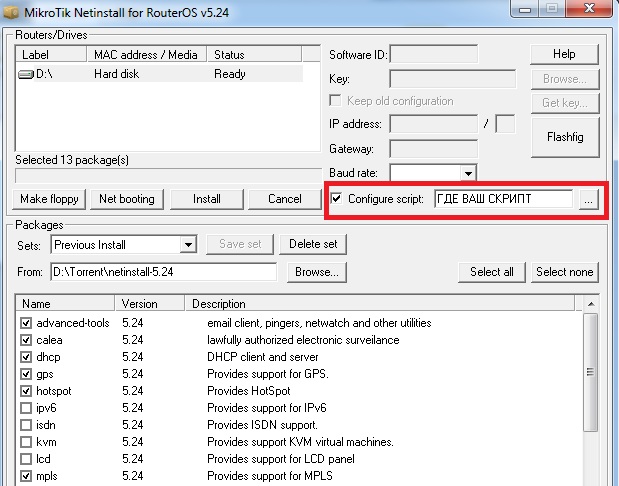Screen dimensions: 619x486
Task: Click the Delete set button
Action: (313, 244)
